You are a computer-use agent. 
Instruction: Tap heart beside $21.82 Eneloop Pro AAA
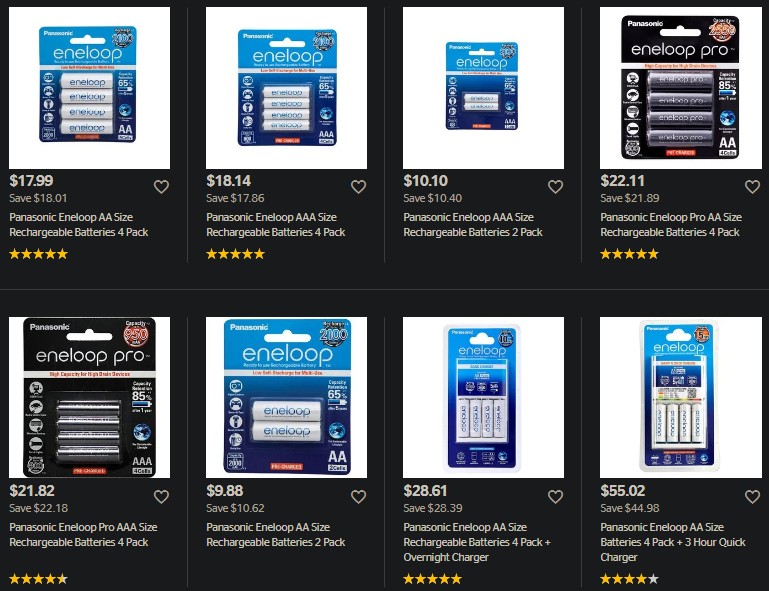[x=161, y=497]
